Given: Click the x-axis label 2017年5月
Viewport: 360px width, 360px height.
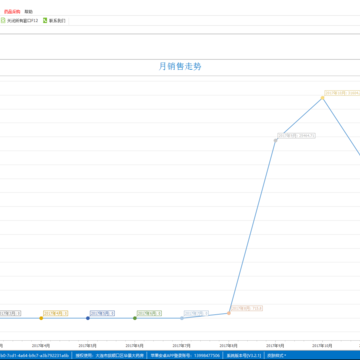Looking at the screenshot, I should click(x=88, y=346).
